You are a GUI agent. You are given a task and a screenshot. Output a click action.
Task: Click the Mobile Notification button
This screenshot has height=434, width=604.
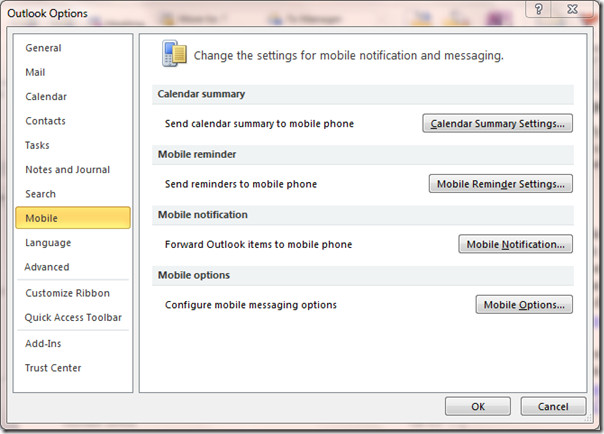(515, 244)
